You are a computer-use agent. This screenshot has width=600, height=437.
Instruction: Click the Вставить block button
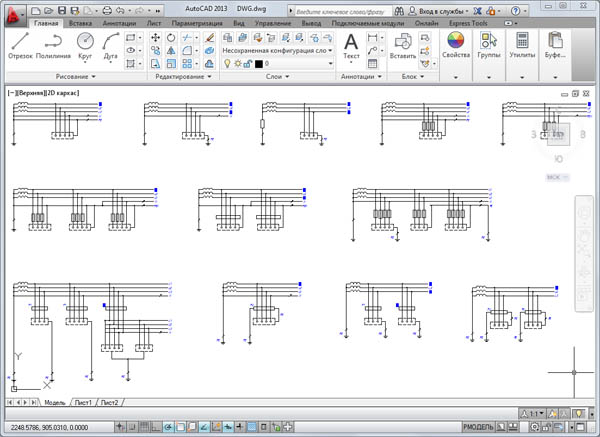click(x=404, y=45)
